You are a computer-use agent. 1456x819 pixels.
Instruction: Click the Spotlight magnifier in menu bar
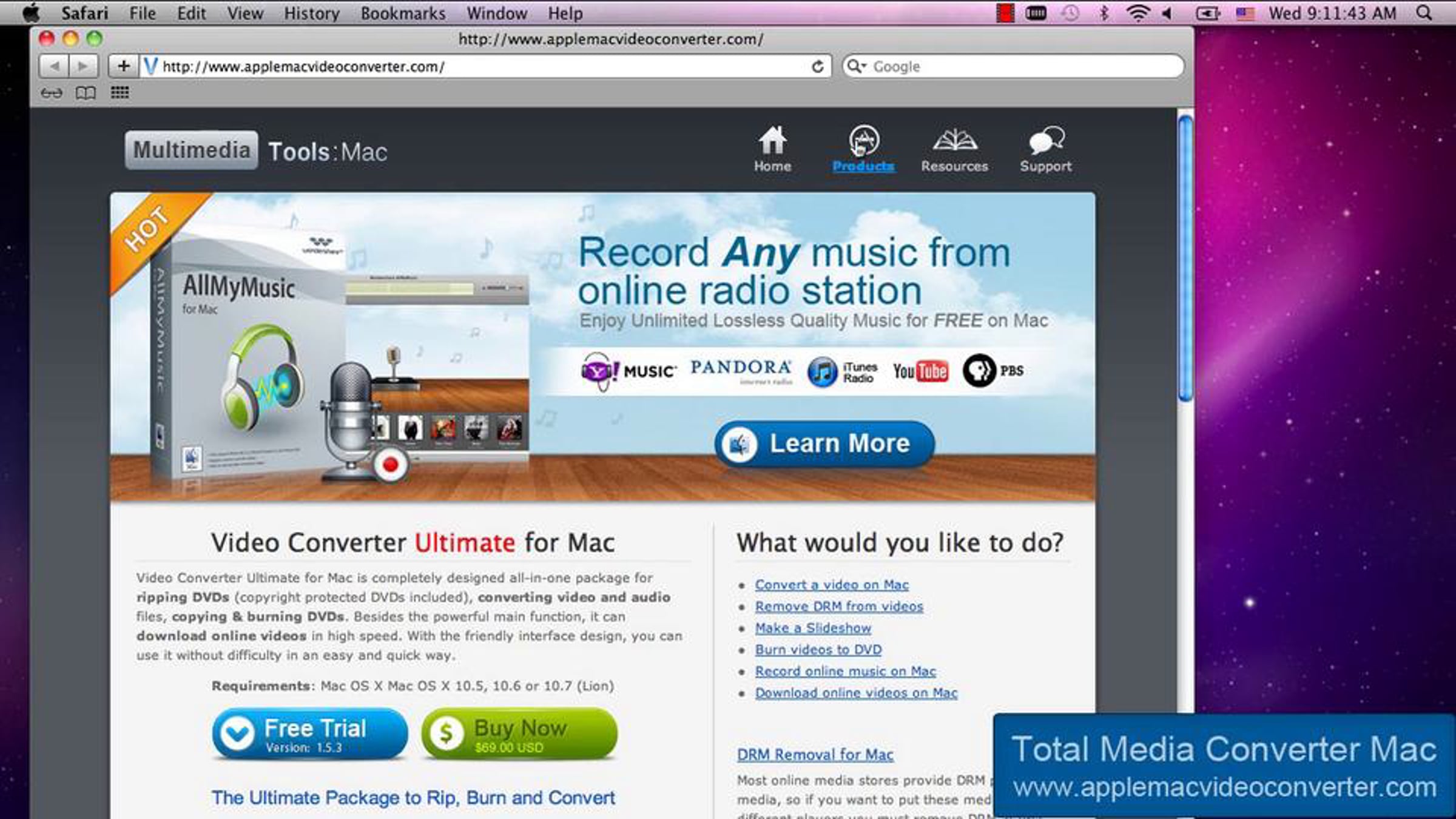[x=1424, y=13]
